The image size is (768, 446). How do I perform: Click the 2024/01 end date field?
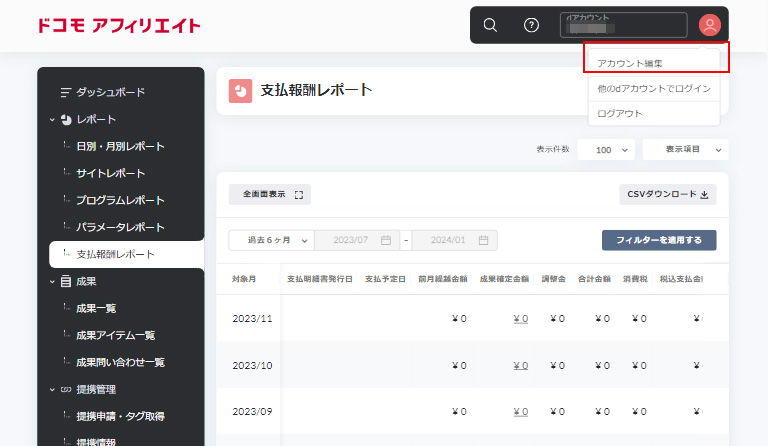[x=455, y=240]
